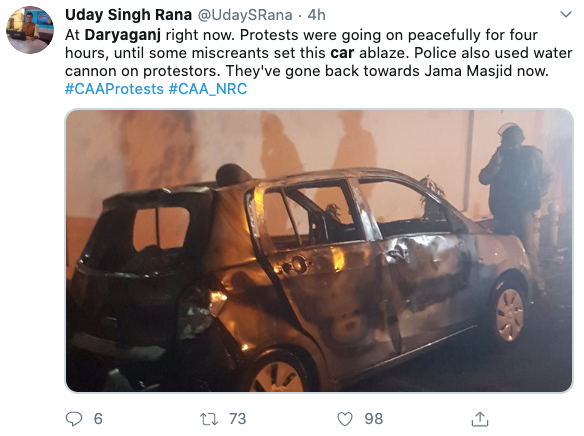Click the Uday Singh Rana display name

pos(128,15)
